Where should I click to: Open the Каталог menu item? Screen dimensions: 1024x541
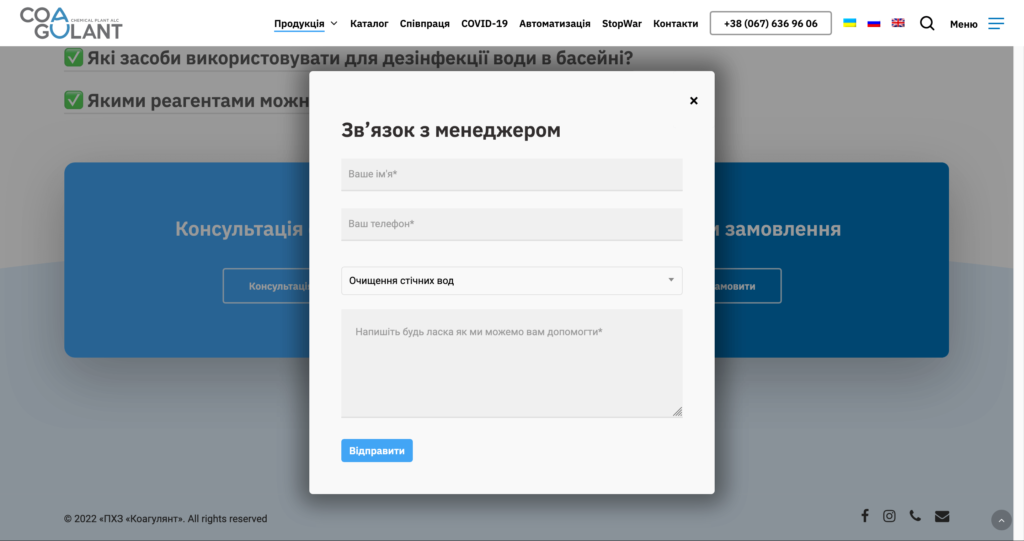tap(369, 24)
